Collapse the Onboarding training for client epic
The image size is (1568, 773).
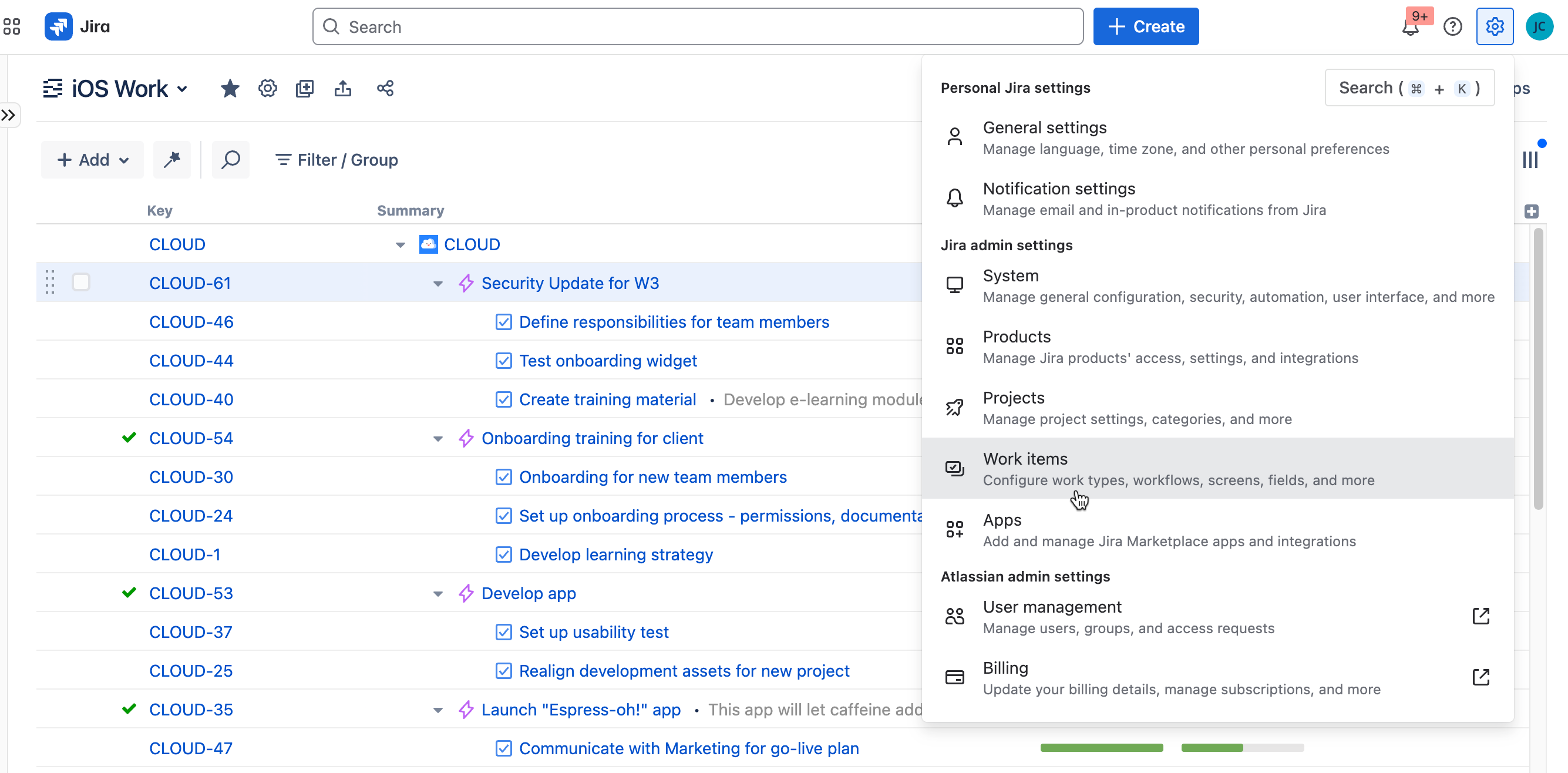[x=438, y=439]
